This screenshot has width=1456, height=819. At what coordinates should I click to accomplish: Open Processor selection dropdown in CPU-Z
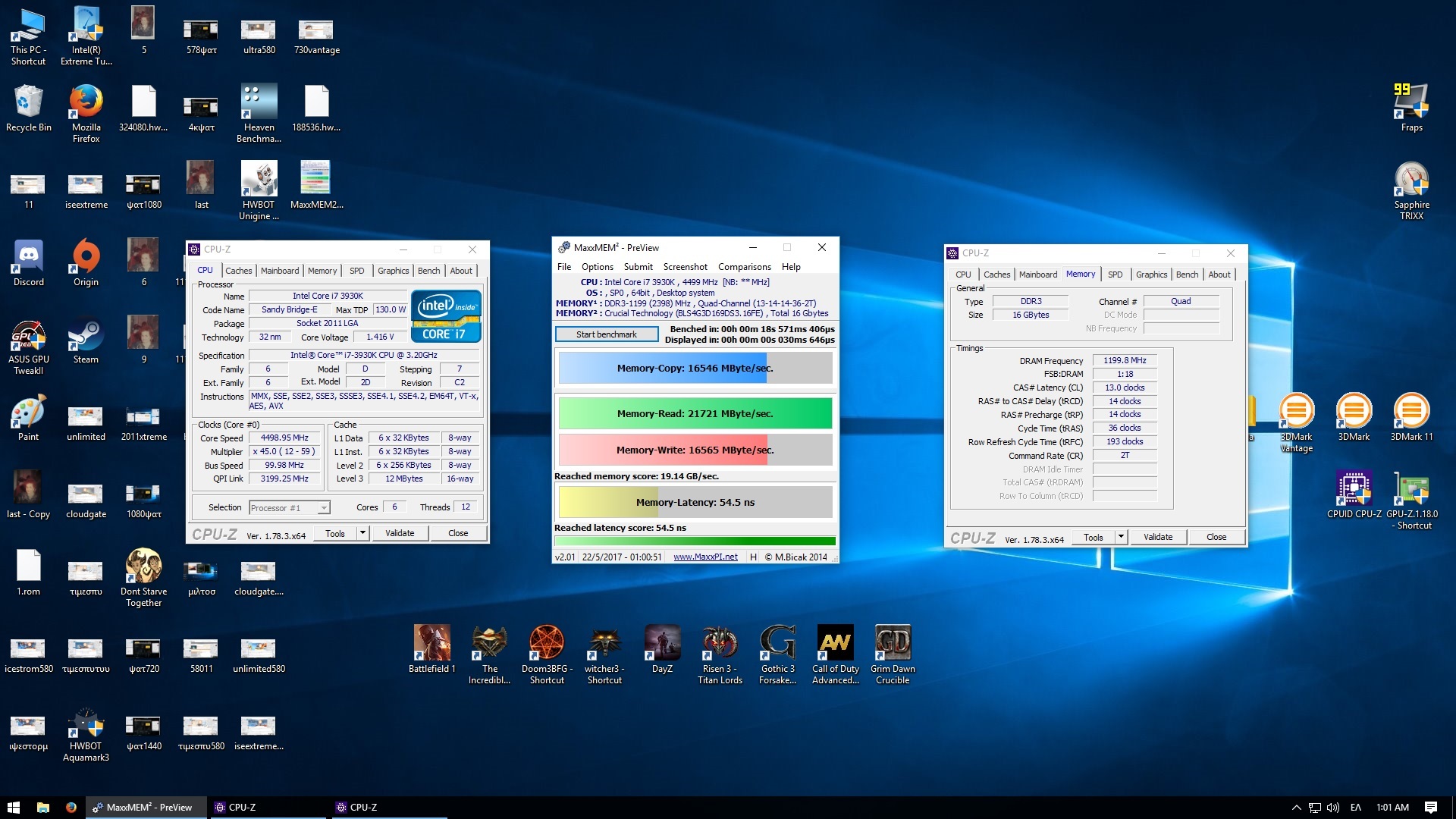click(x=290, y=507)
